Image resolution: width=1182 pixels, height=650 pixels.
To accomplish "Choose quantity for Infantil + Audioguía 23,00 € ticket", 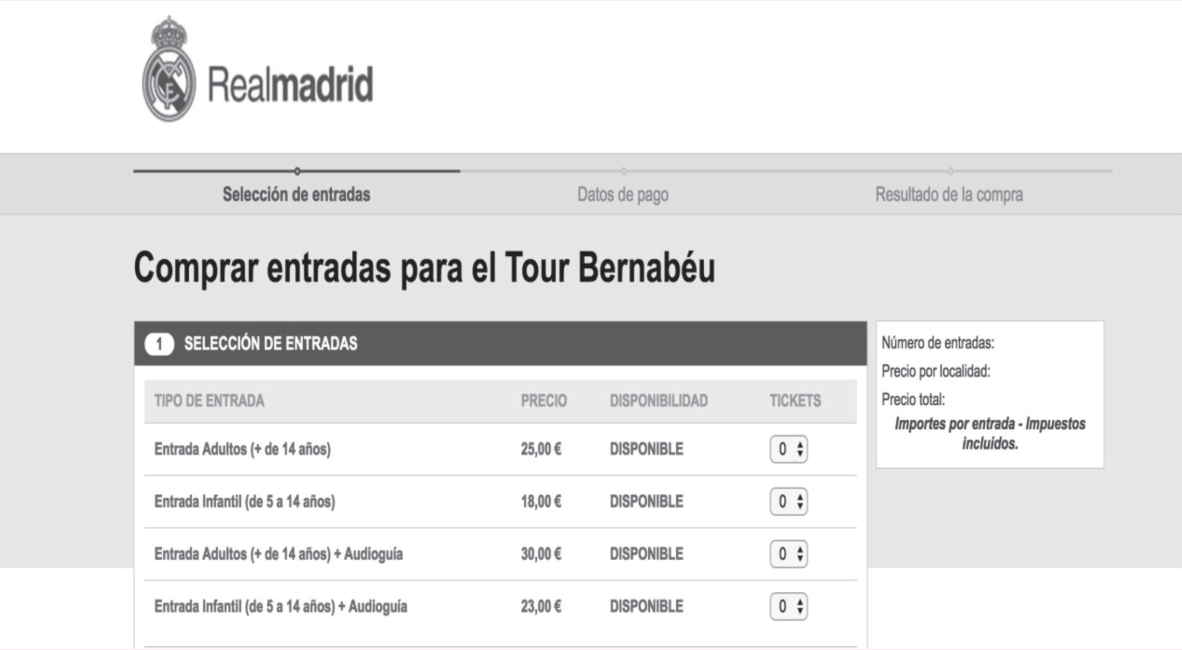I will tap(788, 606).
